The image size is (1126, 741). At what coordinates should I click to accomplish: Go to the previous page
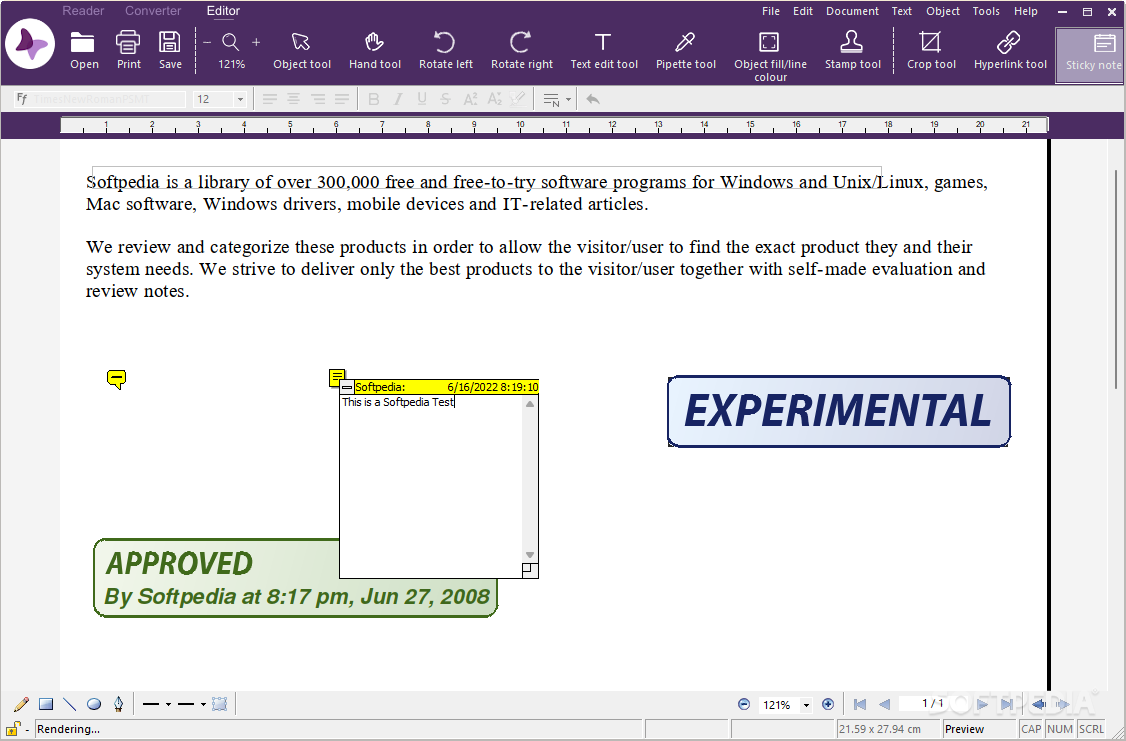tap(885, 704)
